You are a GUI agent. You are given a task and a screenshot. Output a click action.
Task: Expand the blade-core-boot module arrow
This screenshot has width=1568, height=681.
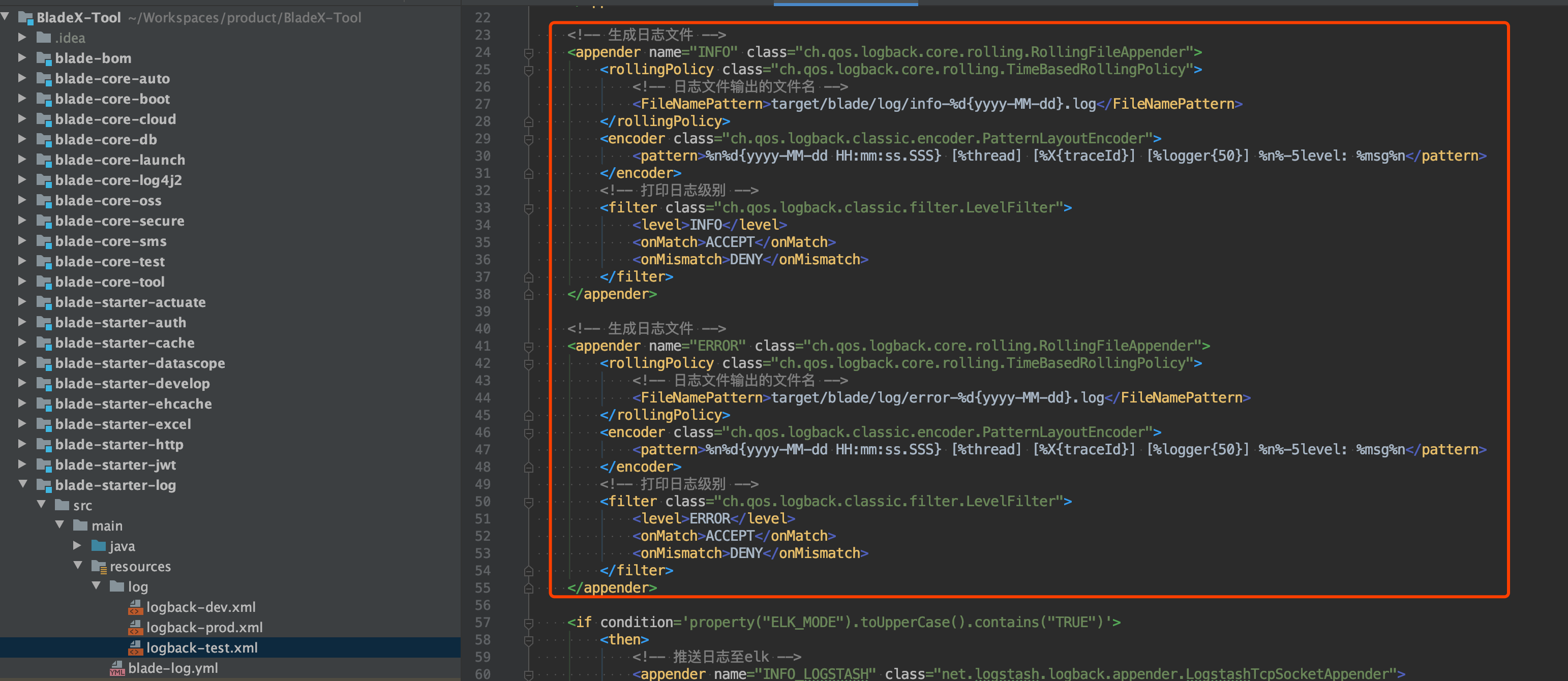tap(22, 98)
